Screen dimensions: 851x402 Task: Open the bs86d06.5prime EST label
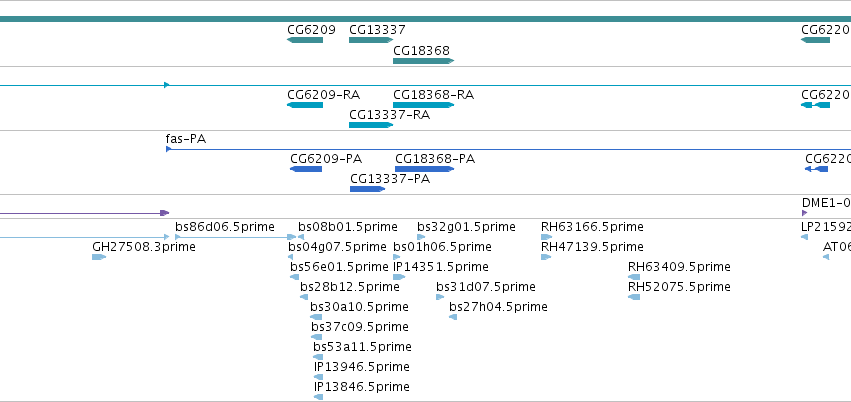click(225, 226)
